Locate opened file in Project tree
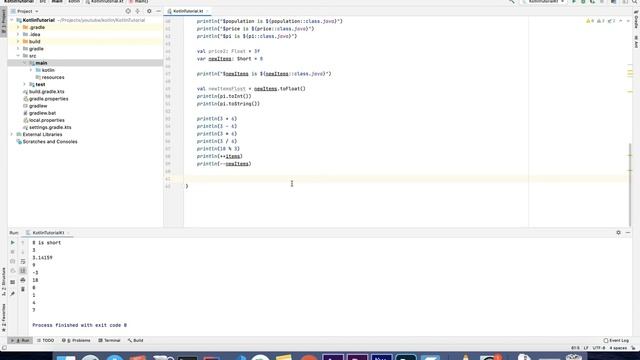The width and height of the screenshot is (640, 360). coord(128,11)
